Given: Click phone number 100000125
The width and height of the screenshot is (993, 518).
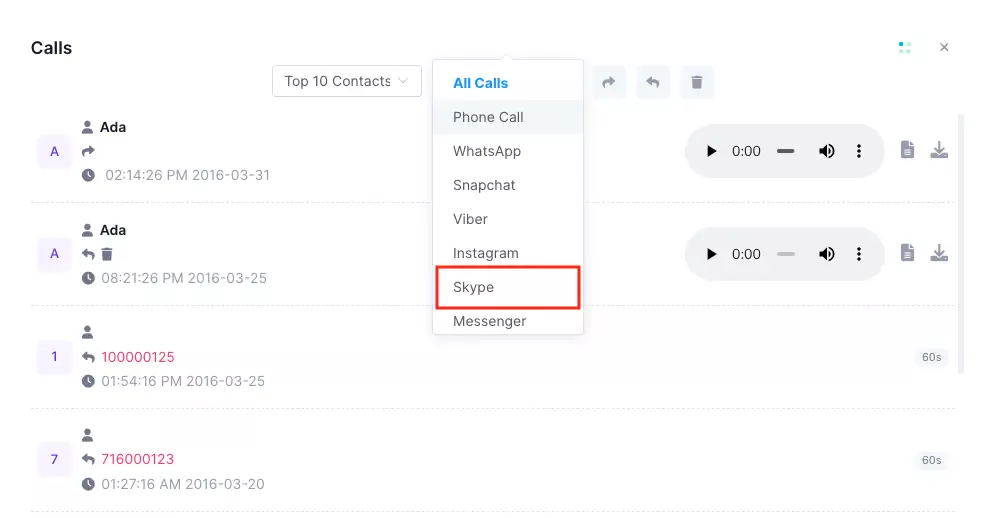Looking at the screenshot, I should click(x=137, y=357).
